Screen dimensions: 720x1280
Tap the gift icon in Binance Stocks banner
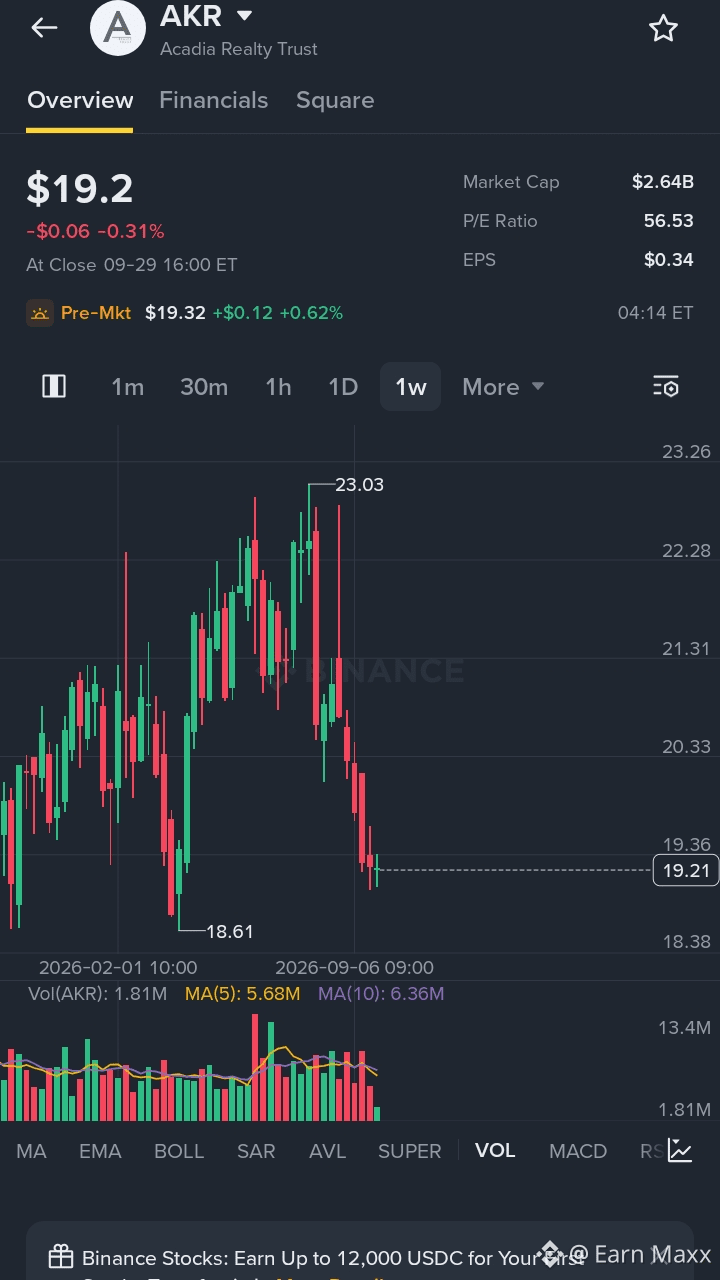[61, 1257]
